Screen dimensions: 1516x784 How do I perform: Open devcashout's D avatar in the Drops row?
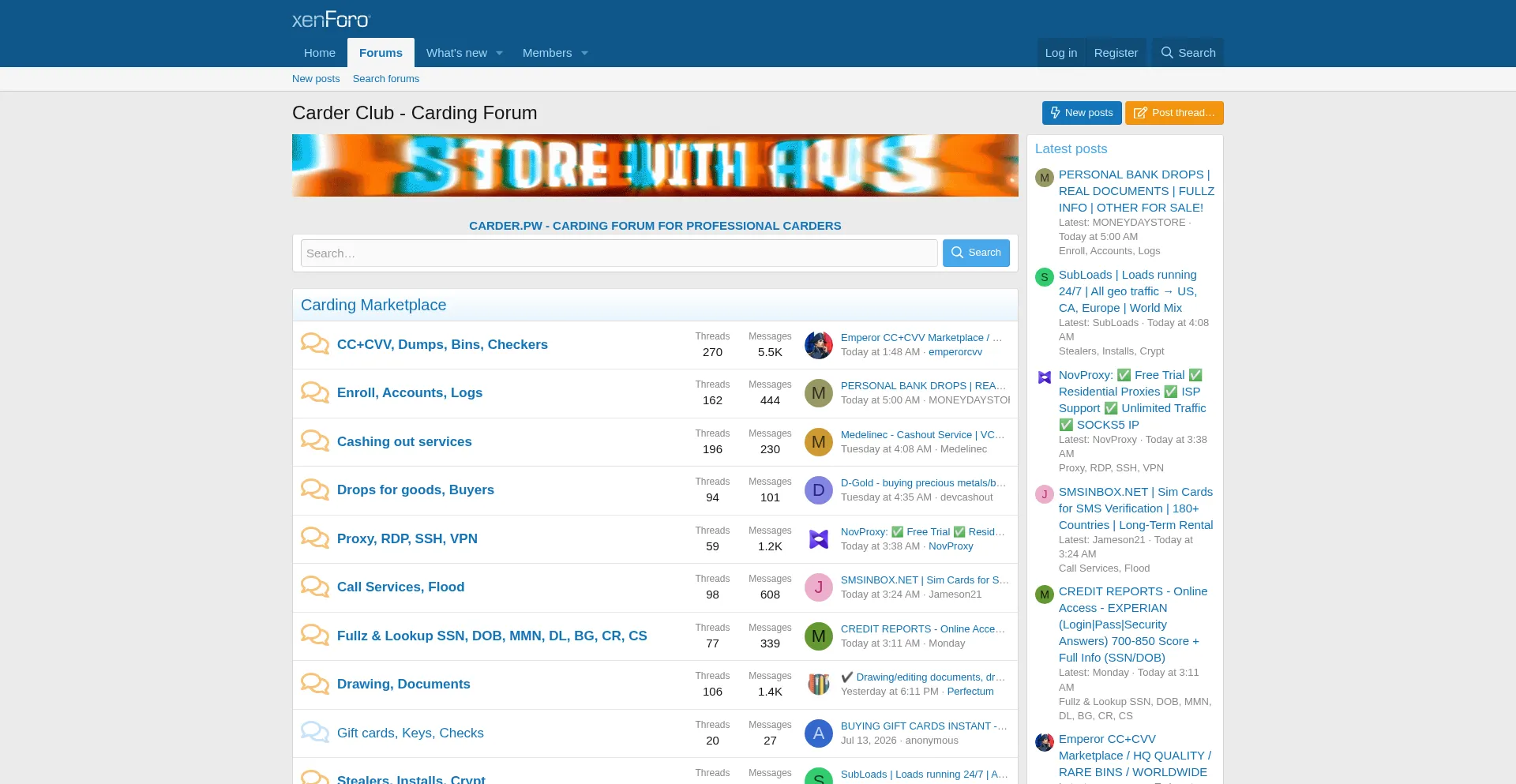click(x=819, y=490)
